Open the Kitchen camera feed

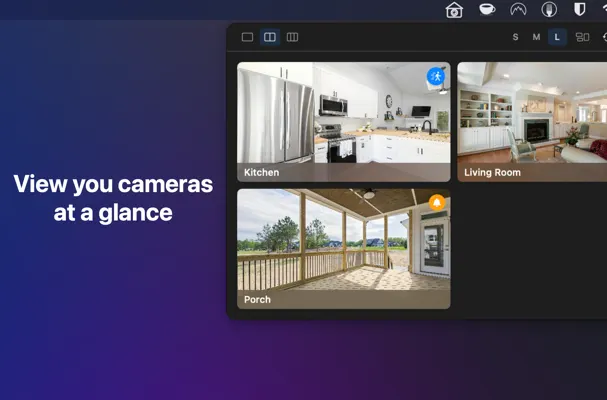344,122
